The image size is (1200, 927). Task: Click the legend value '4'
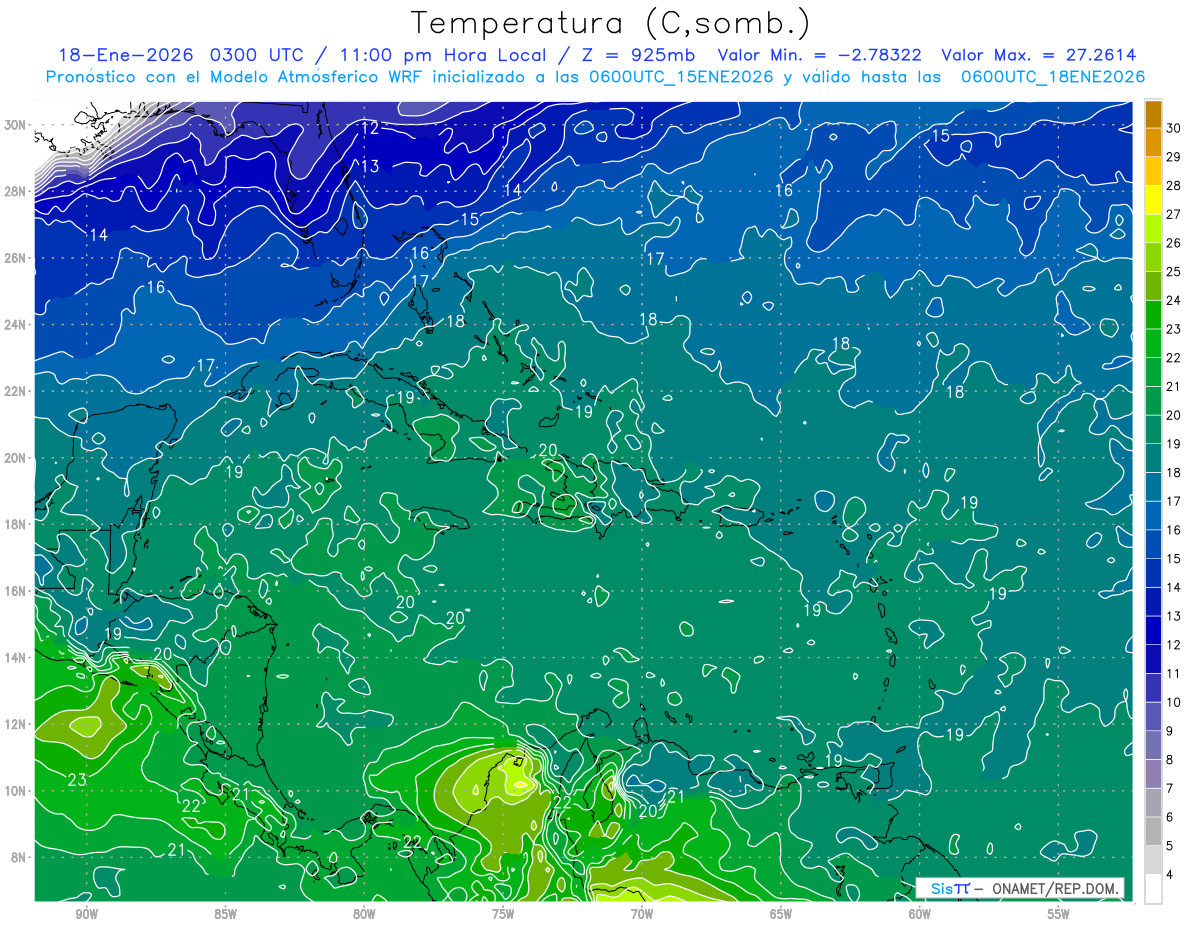click(x=1170, y=874)
